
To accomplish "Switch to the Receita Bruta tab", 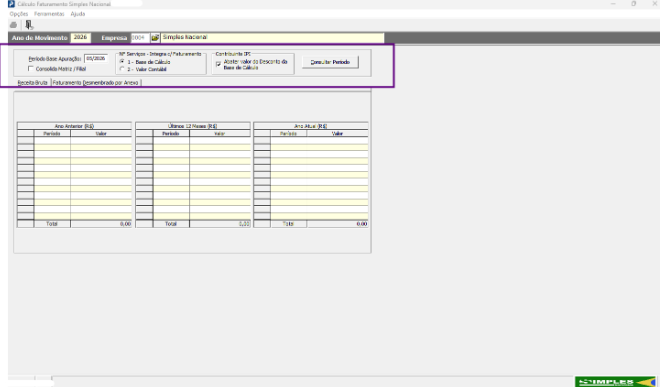I will [x=33, y=83].
